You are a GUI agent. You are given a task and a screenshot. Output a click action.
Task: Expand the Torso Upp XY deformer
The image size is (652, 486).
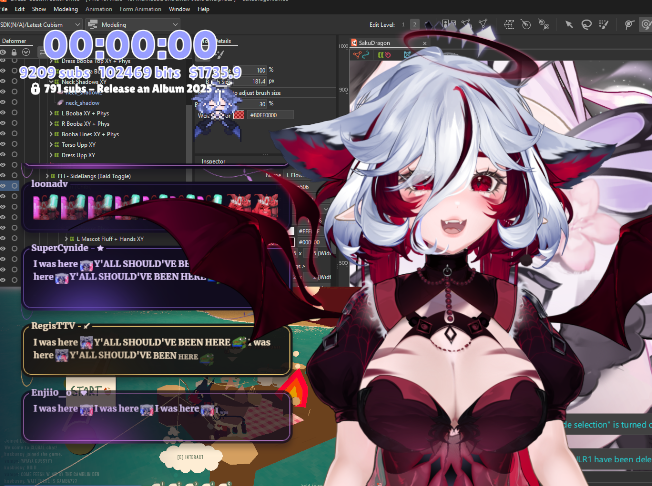coord(51,145)
